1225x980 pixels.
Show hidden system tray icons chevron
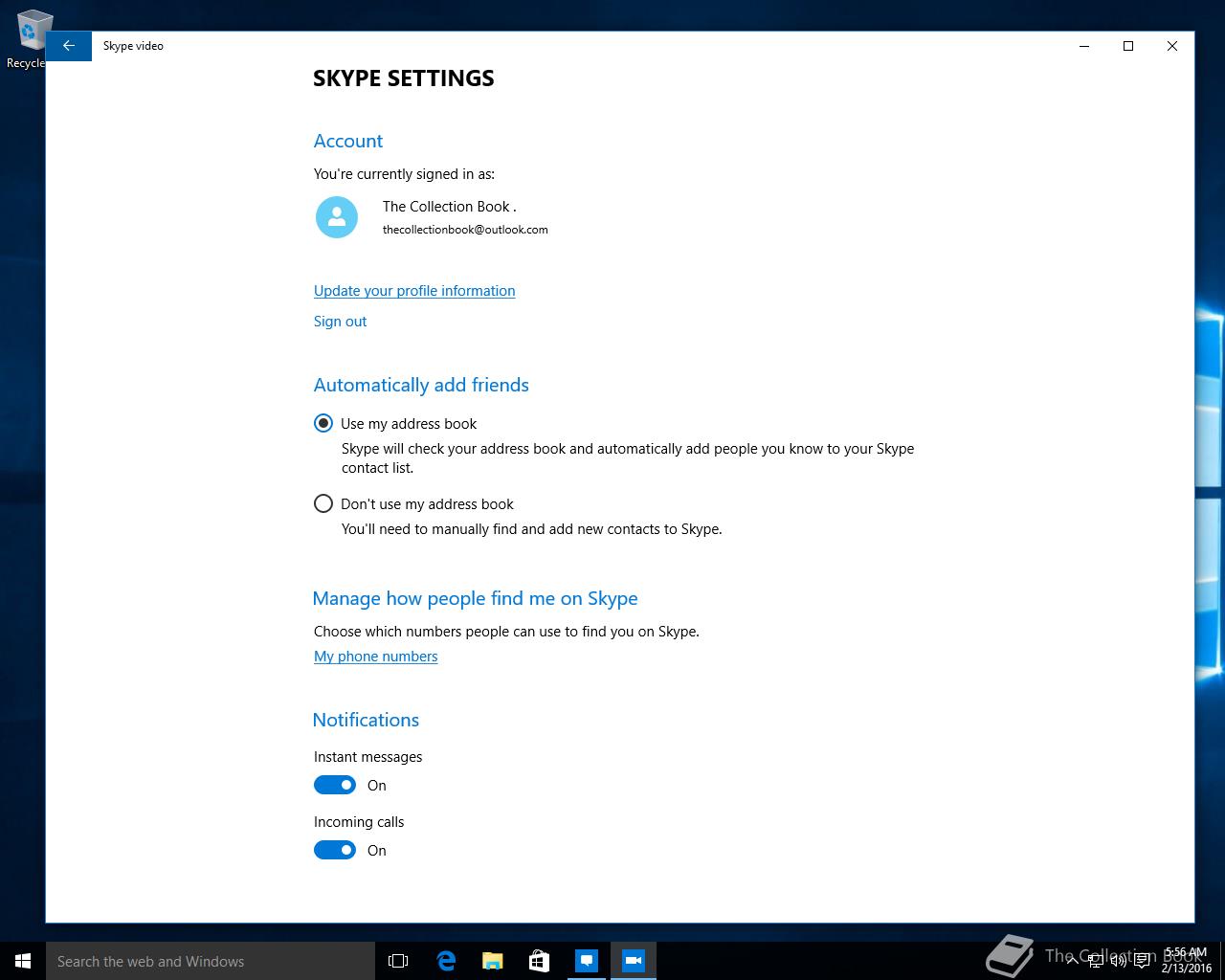(1074, 961)
